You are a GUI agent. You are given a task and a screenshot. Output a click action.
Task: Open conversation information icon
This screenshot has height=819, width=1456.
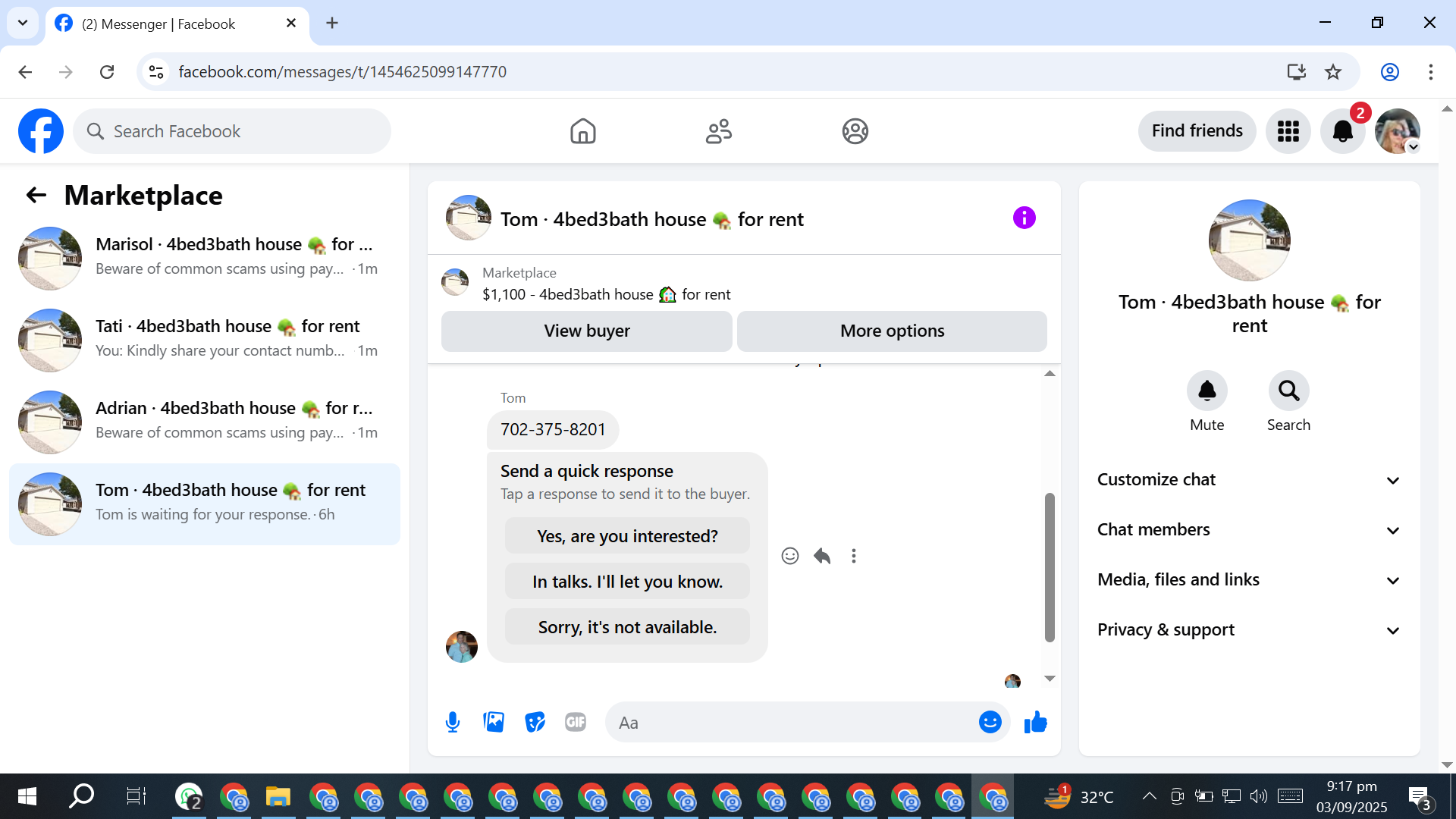pyautogui.click(x=1024, y=218)
